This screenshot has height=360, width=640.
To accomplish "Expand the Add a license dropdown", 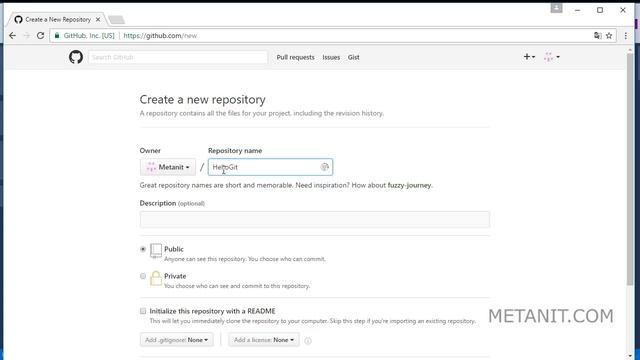I will point(264,340).
